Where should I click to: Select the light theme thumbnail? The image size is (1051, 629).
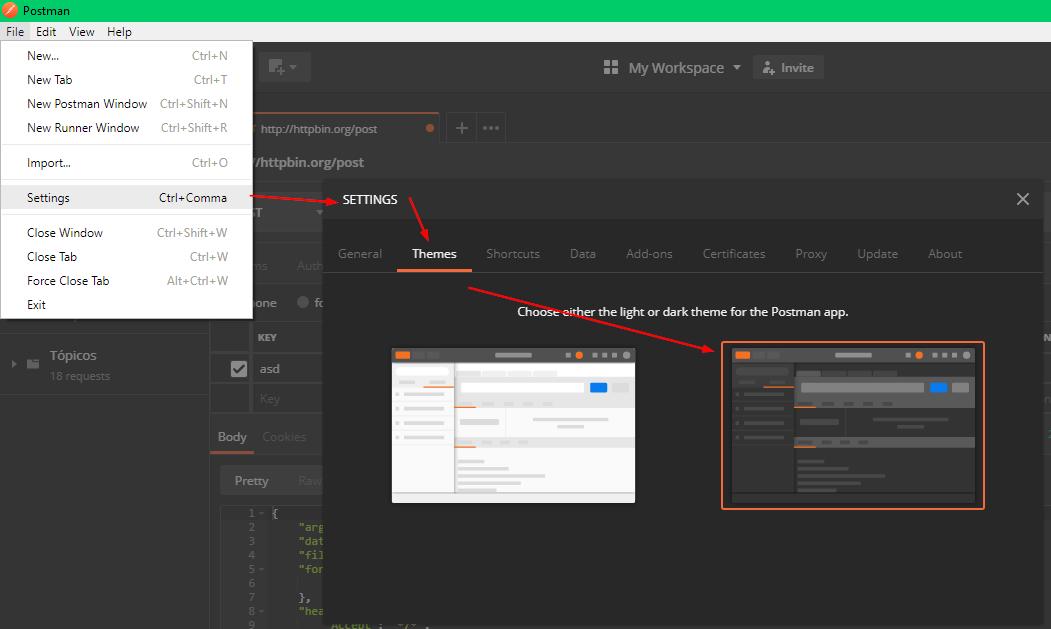[513, 425]
